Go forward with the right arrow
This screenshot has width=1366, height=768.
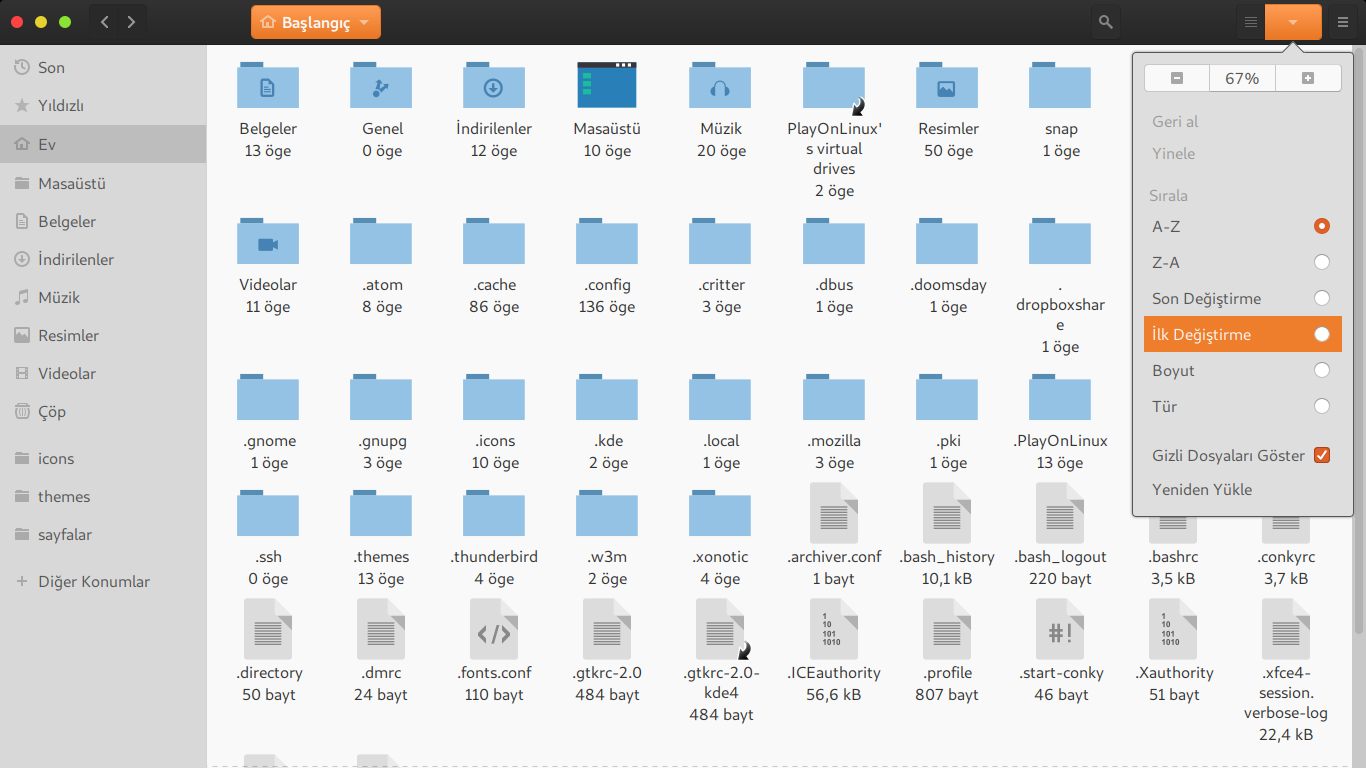[x=131, y=22]
